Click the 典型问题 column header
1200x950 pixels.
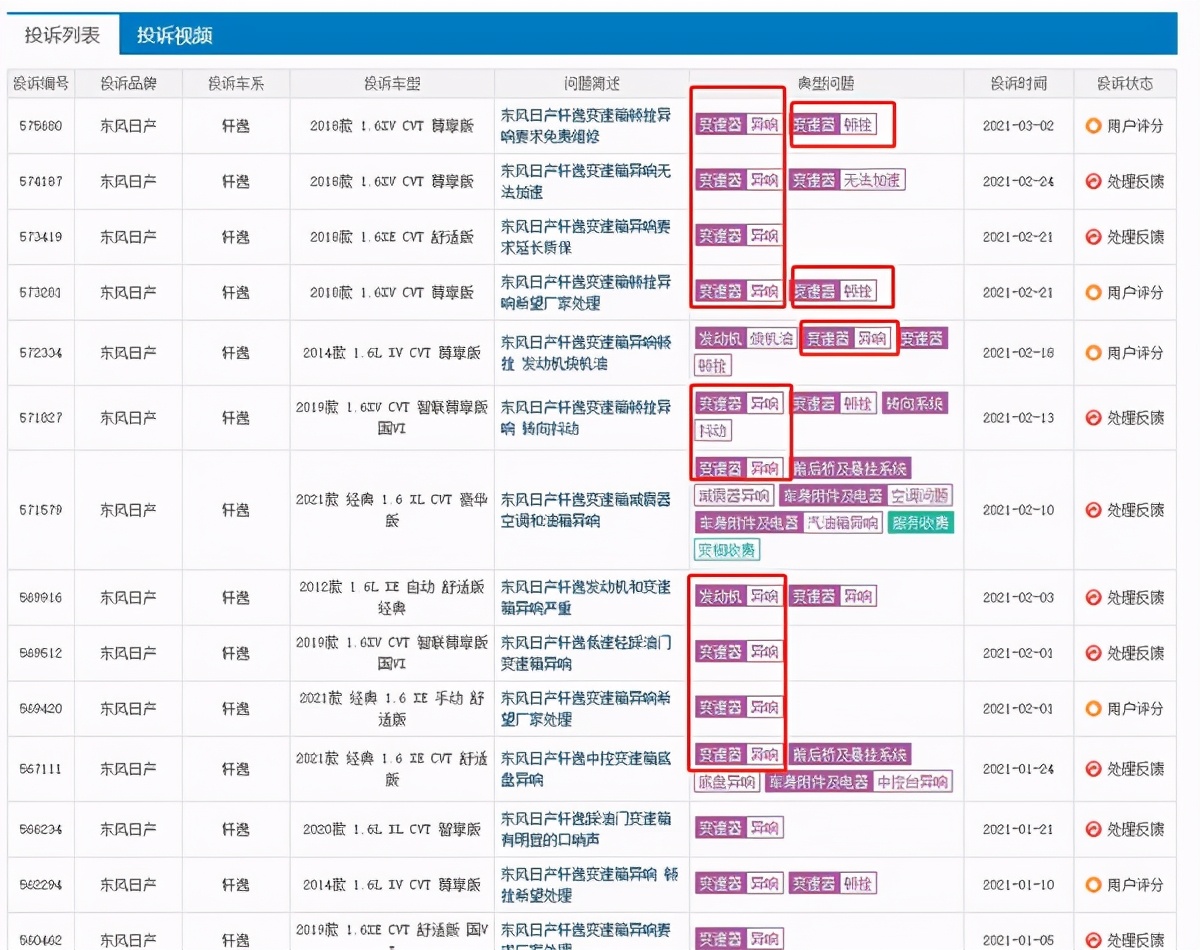click(826, 84)
